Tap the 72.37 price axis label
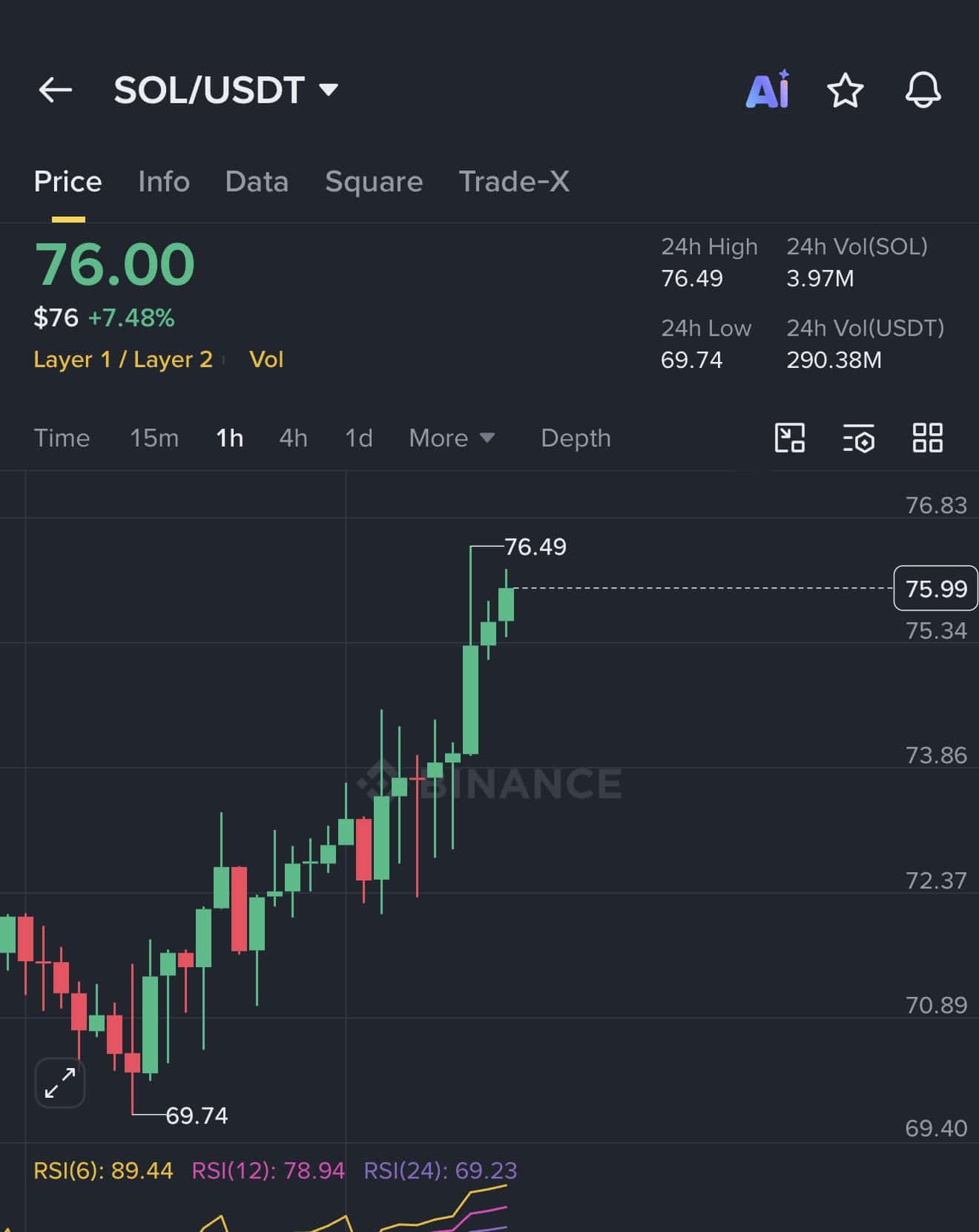 pos(936,880)
